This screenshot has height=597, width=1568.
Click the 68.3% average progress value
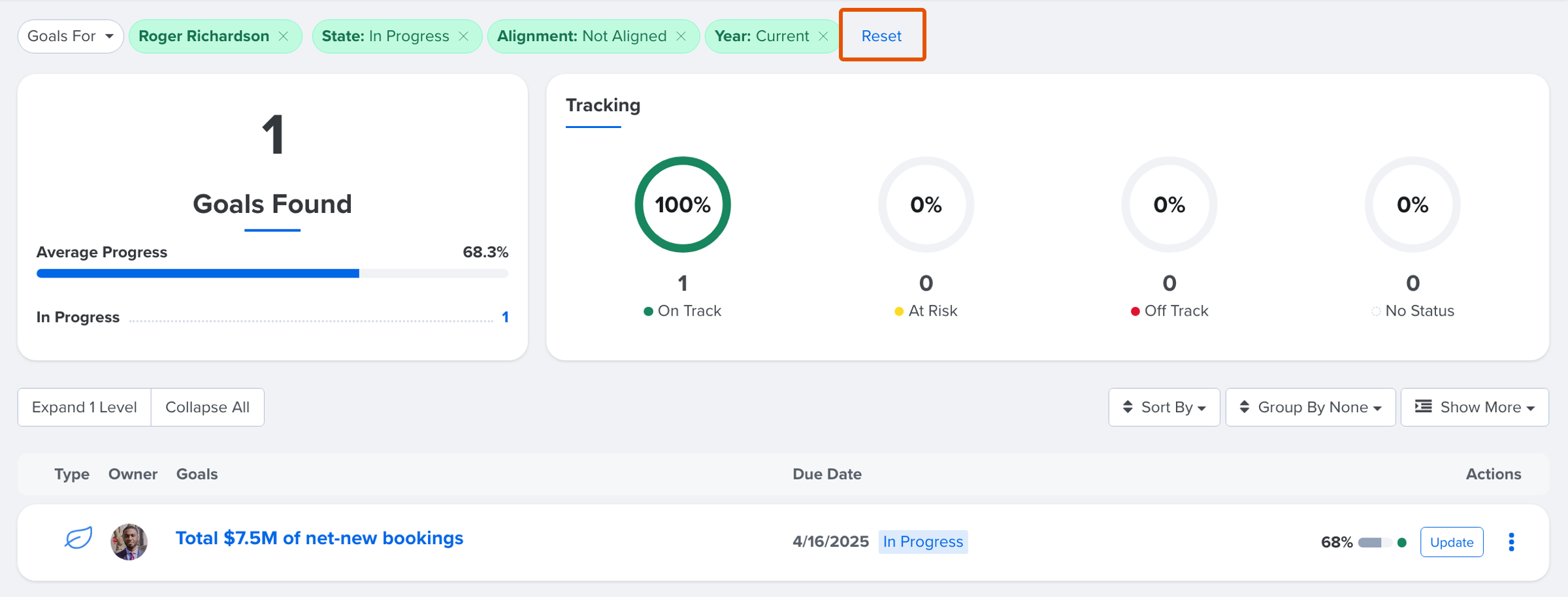[485, 252]
